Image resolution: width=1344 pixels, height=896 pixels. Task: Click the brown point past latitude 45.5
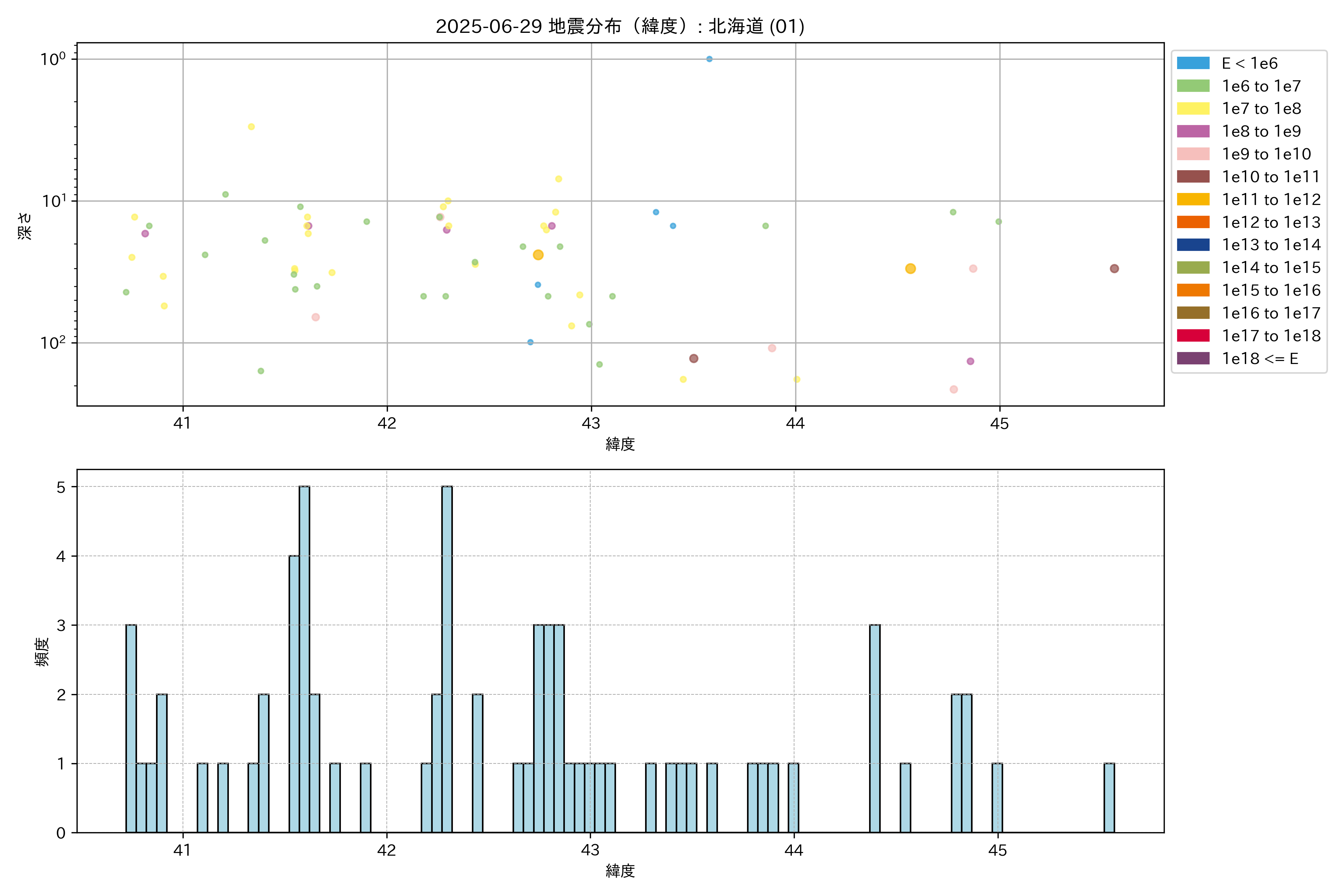1114,268
